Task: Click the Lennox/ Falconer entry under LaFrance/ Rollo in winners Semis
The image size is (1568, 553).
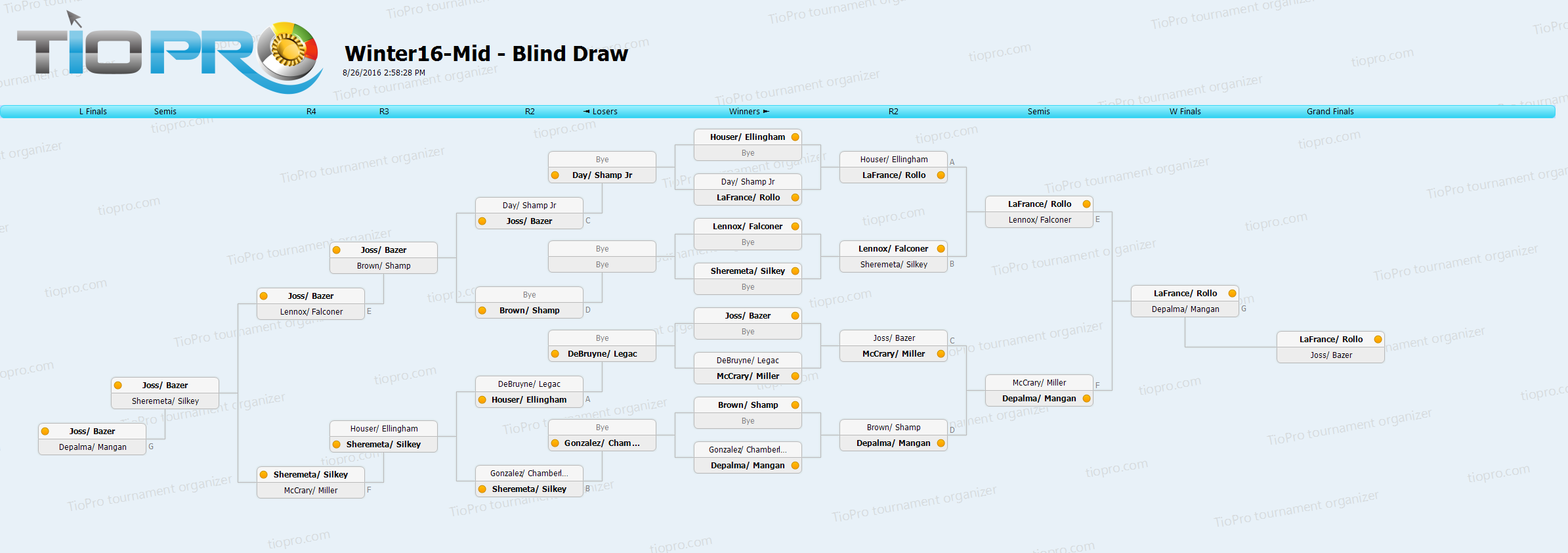Action: pos(1039,220)
